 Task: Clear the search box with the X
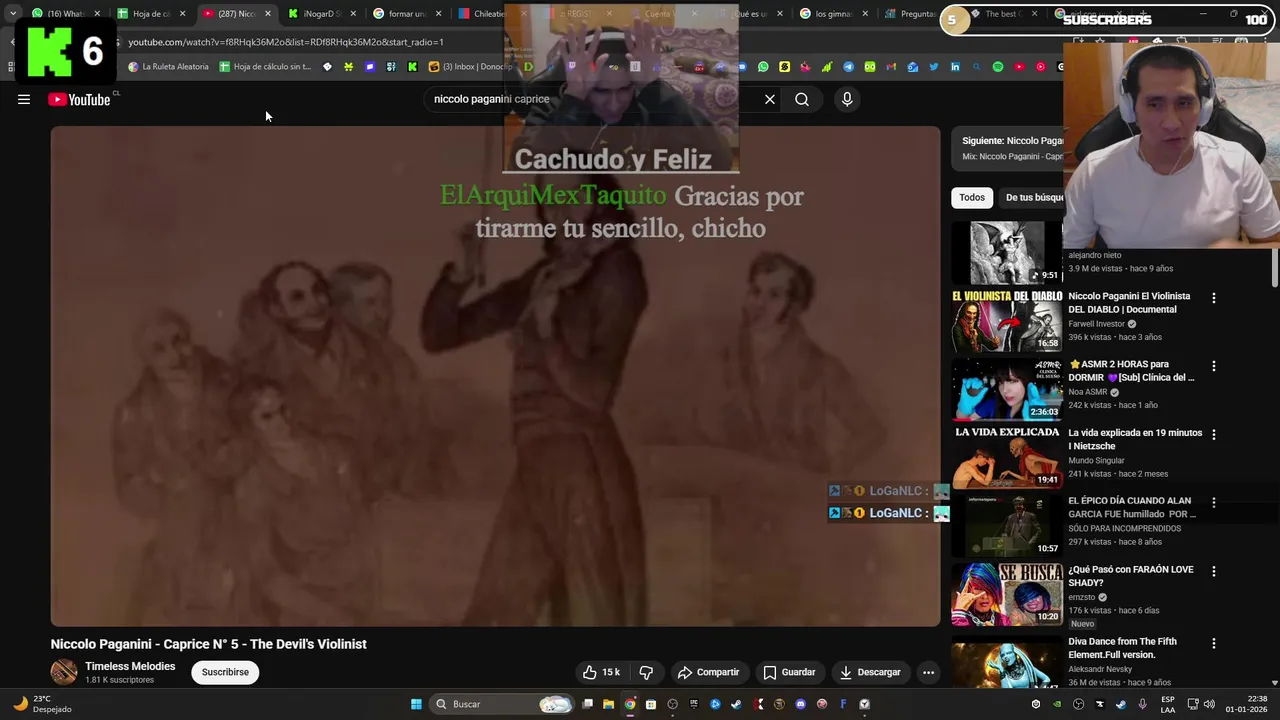(x=770, y=99)
